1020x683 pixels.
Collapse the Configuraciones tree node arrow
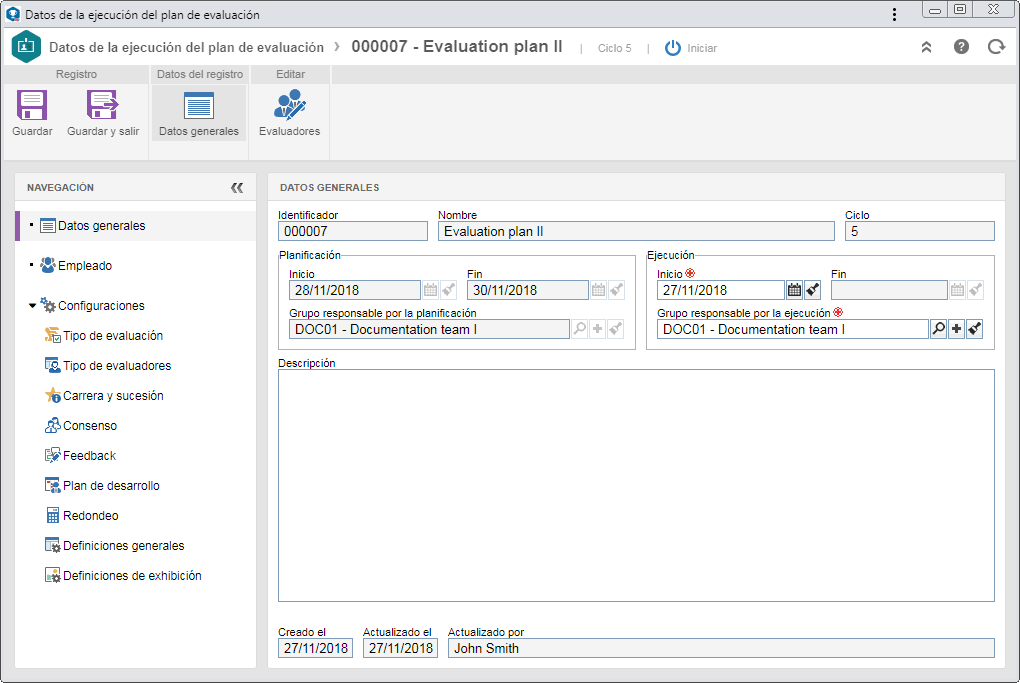[32, 306]
